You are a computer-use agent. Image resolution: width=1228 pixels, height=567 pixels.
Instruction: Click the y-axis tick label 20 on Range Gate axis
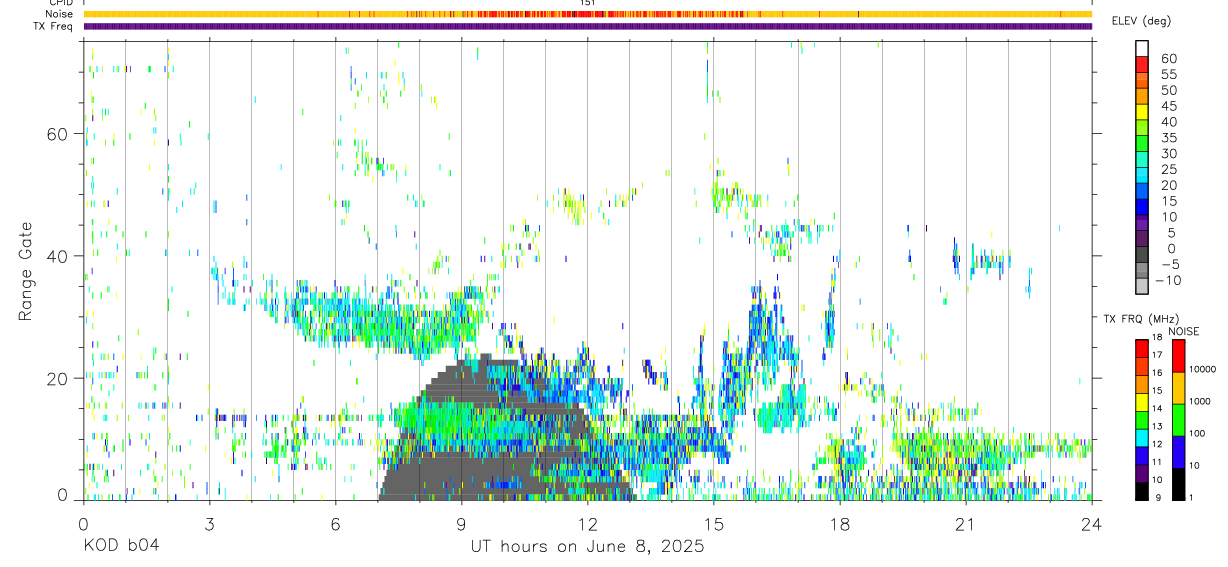pos(58,378)
